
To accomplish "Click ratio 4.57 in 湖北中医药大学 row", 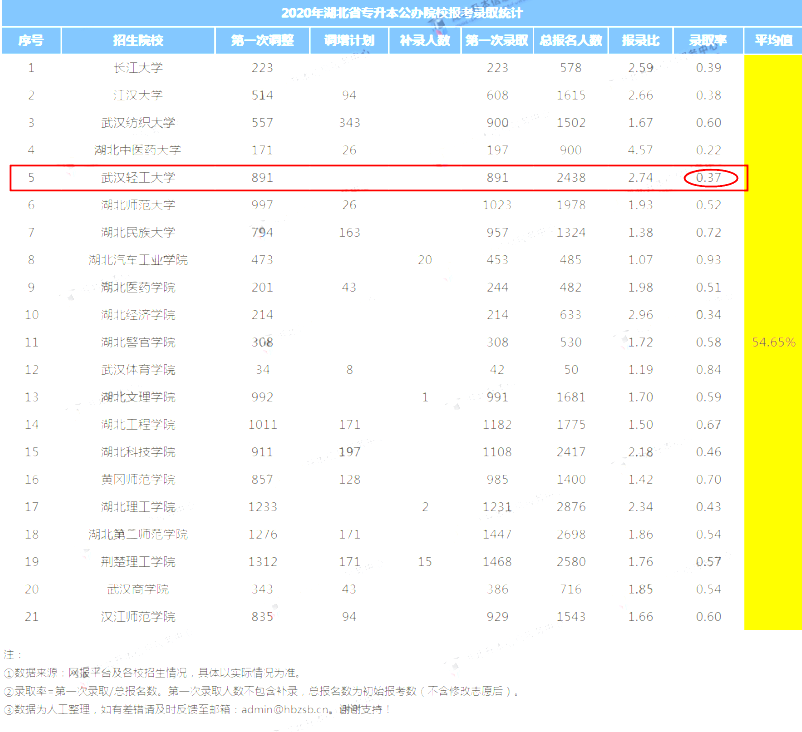I will coord(640,150).
